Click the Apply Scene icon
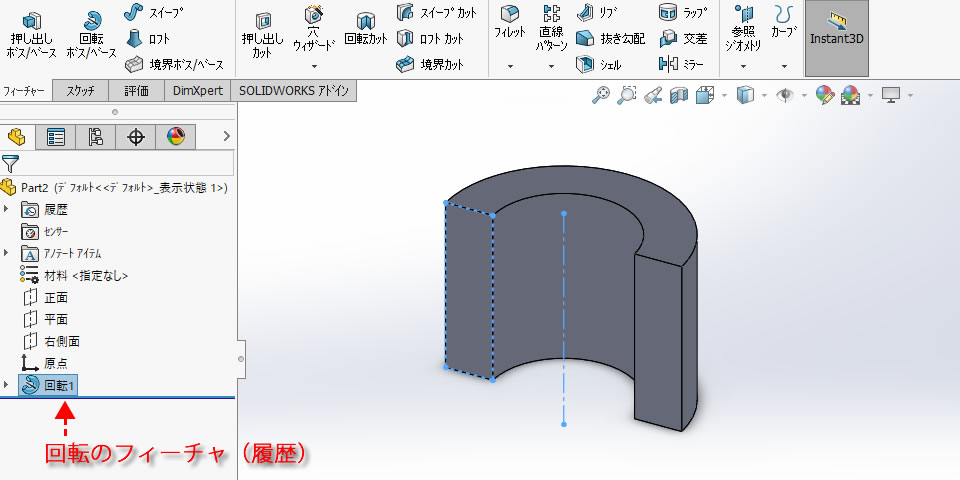960x480 pixels. coord(850,95)
